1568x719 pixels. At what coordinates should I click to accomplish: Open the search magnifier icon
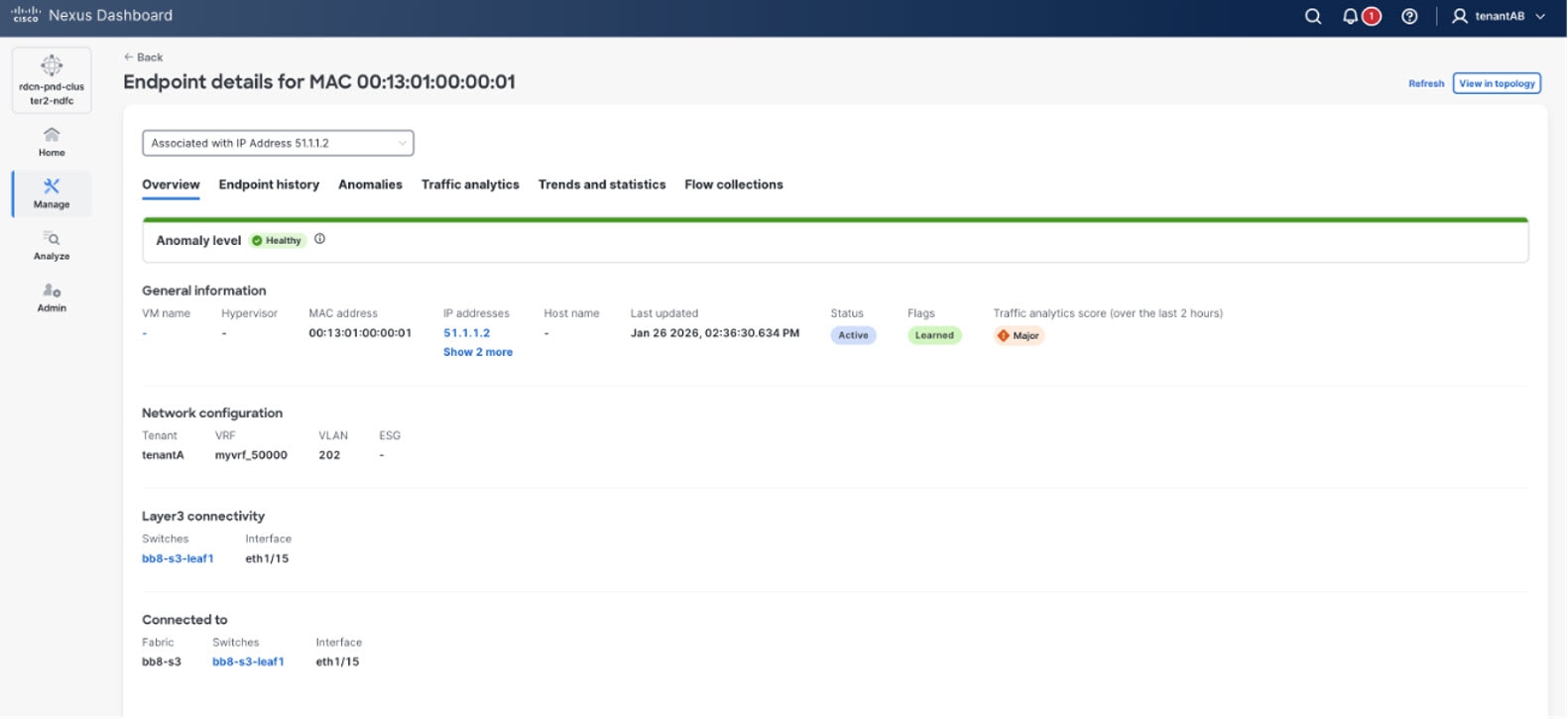1313,16
